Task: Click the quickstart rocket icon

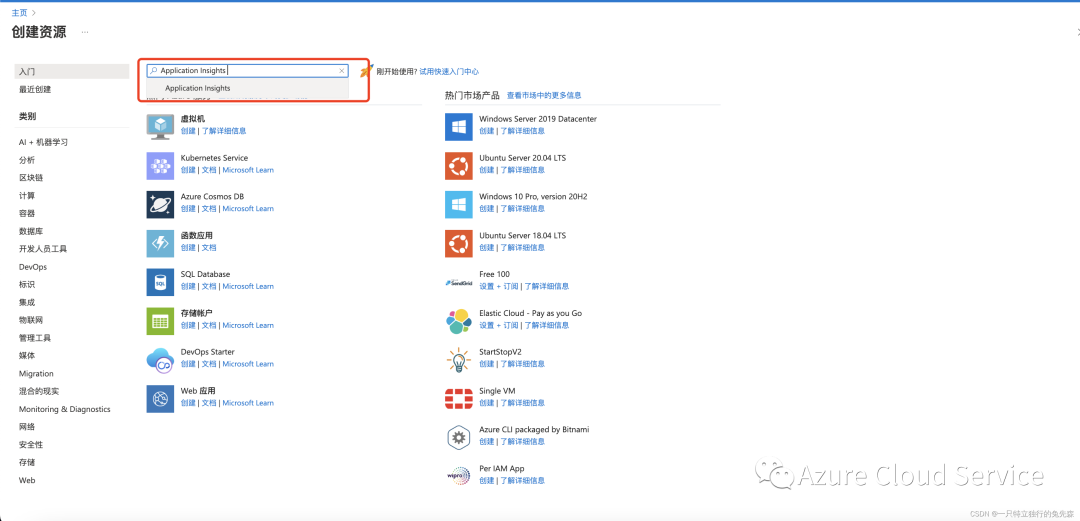Action: point(367,70)
